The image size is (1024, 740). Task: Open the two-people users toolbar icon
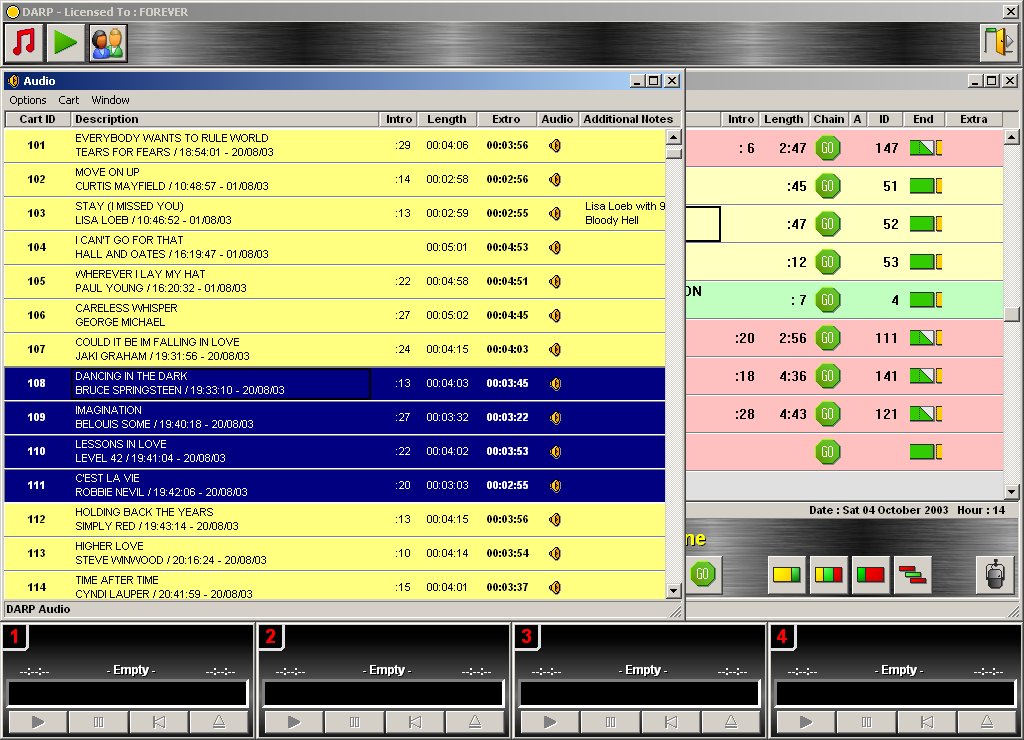point(108,42)
